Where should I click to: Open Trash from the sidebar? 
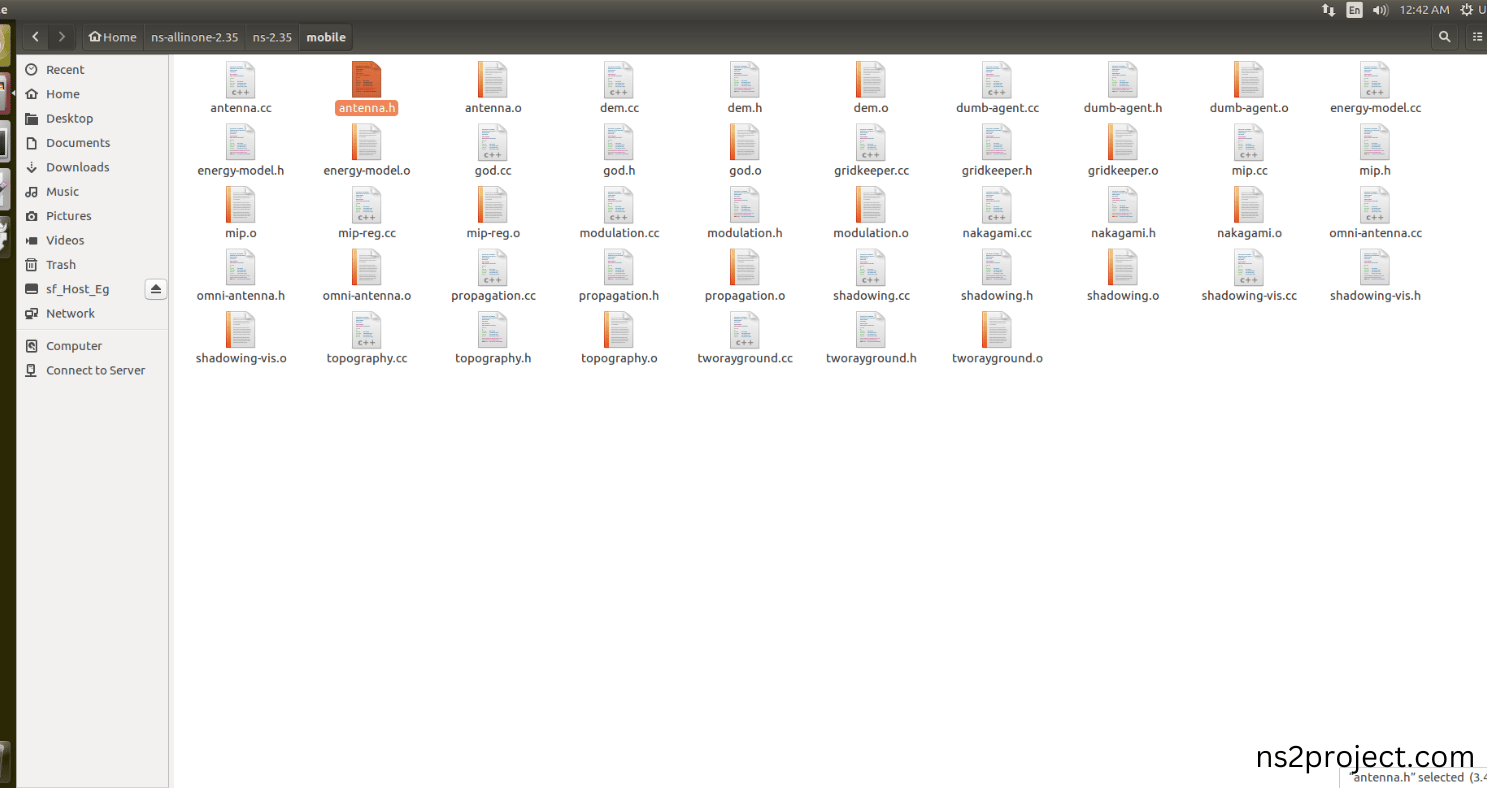61,265
